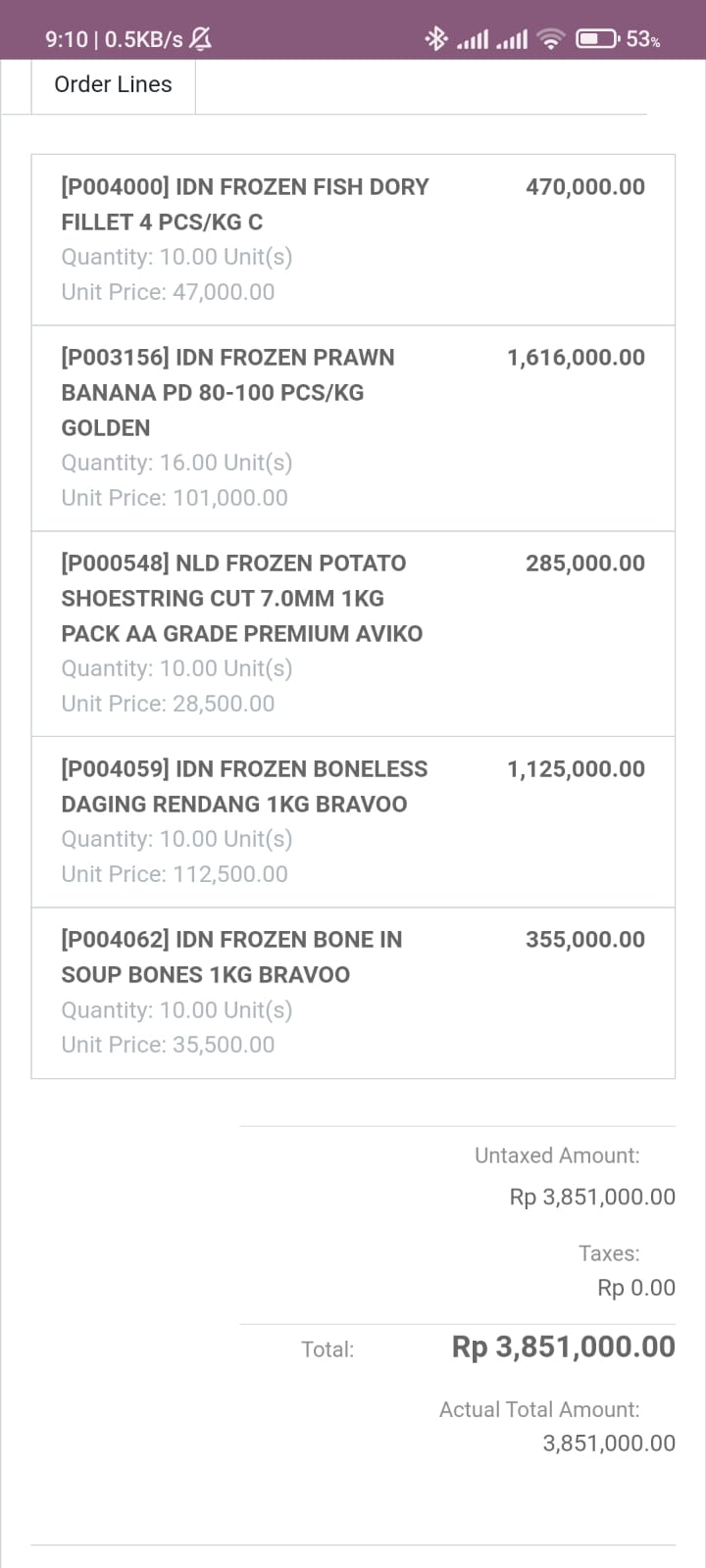The height and width of the screenshot is (1568, 706).
Task: Tap Quantity 16.00 Unit(s) on prawn line
Action: [x=176, y=463]
